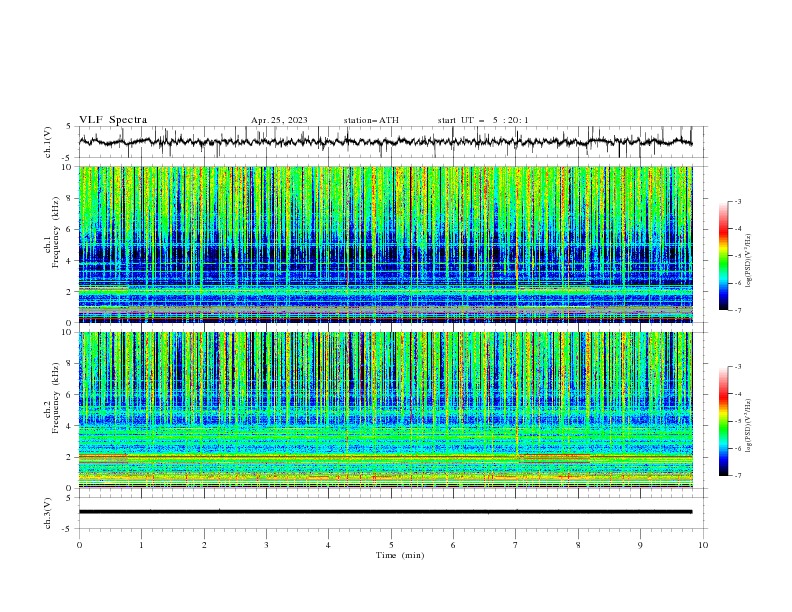Click the "start UT = 5 :20: 1" label

(483, 120)
